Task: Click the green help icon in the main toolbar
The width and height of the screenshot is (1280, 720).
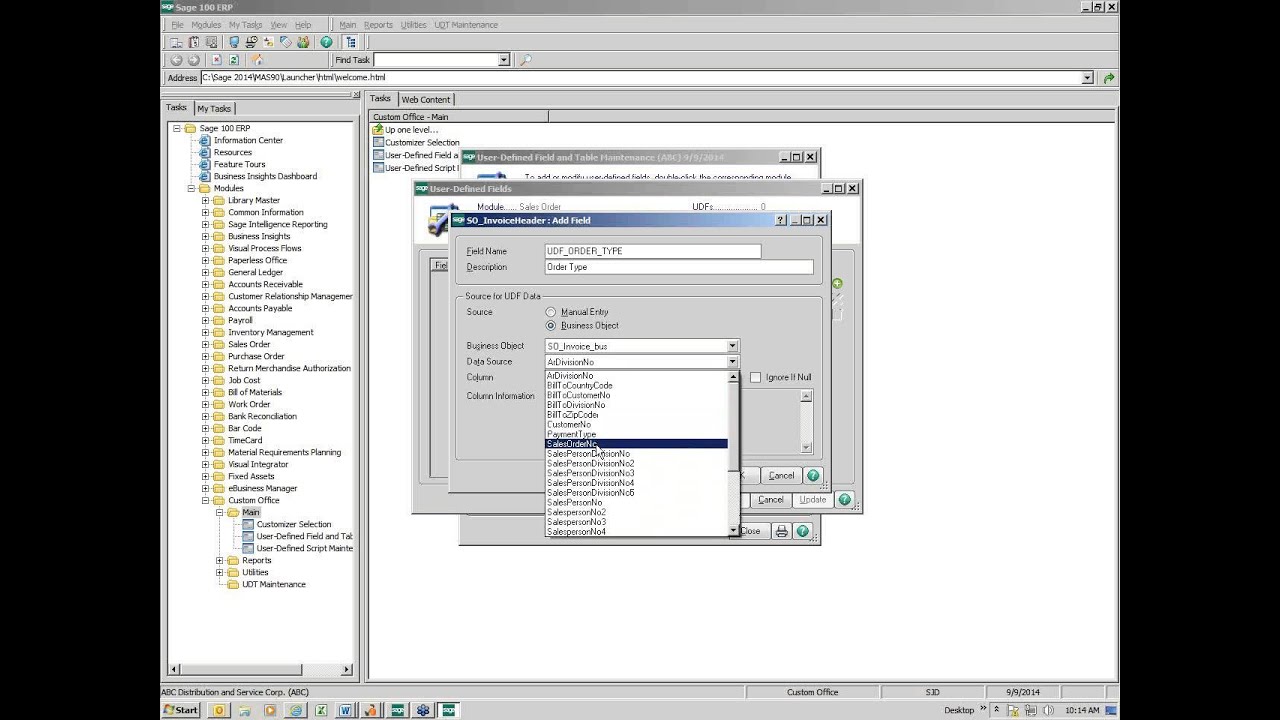Action: pos(326,42)
